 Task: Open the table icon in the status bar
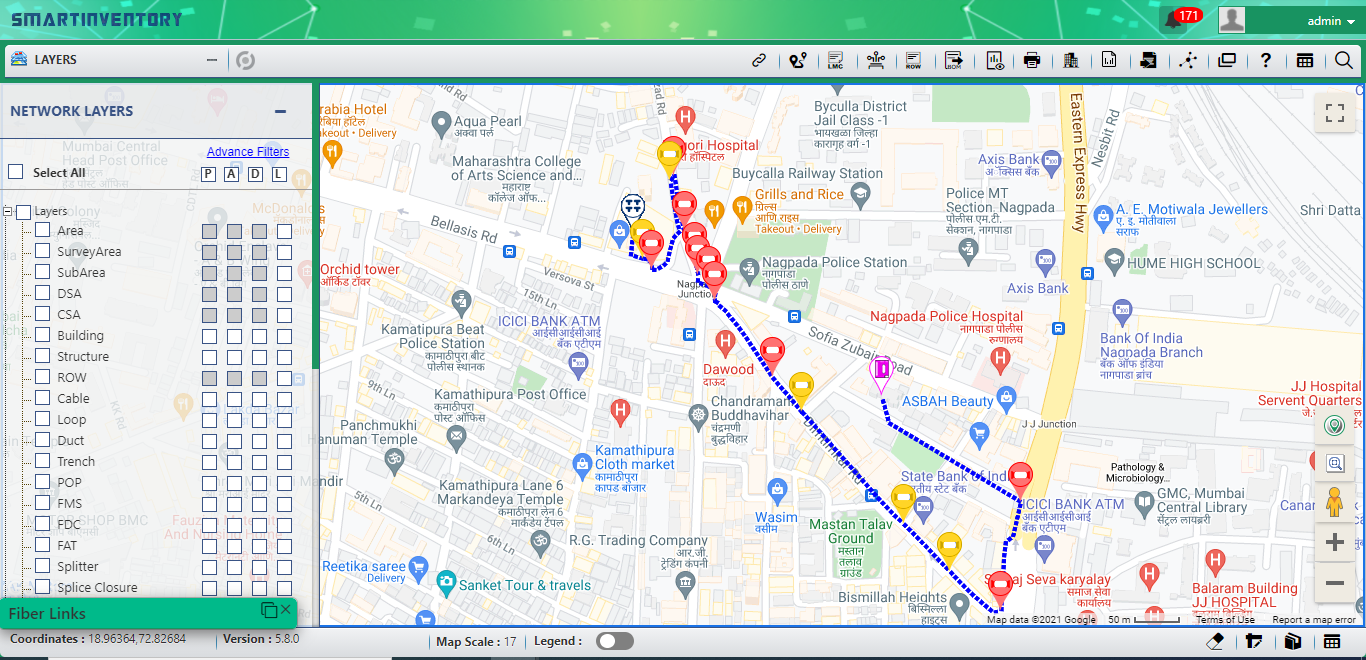[x=1331, y=642]
